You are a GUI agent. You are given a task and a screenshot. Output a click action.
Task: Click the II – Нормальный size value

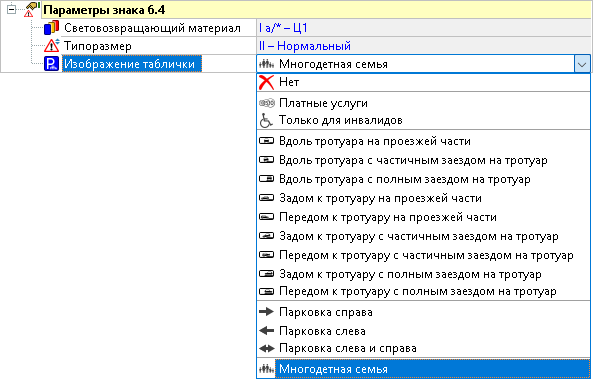(305, 46)
